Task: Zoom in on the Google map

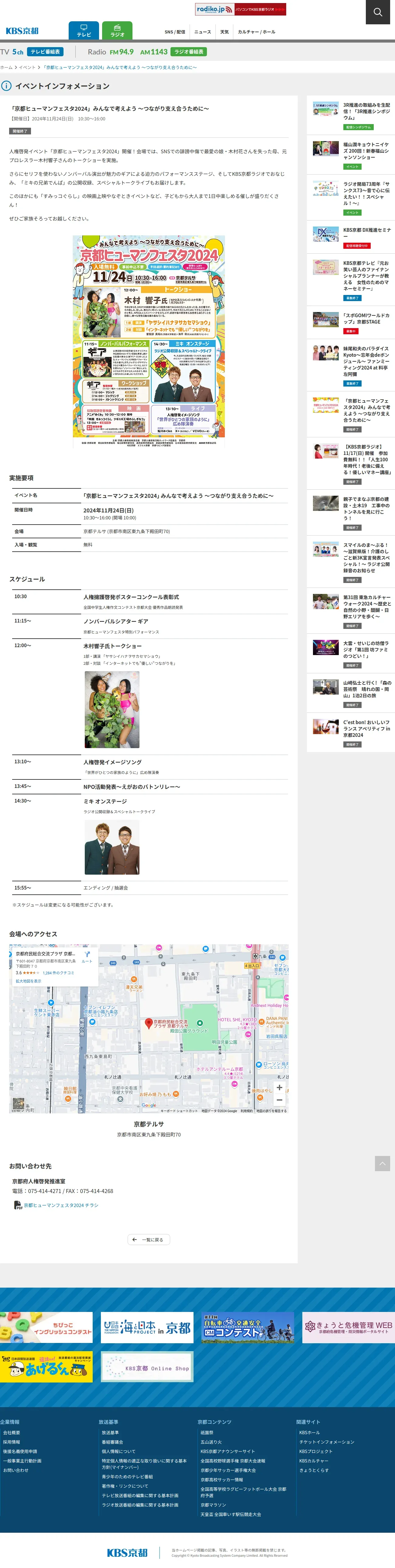Action: pyautogui.click(x=279, y=1087)
